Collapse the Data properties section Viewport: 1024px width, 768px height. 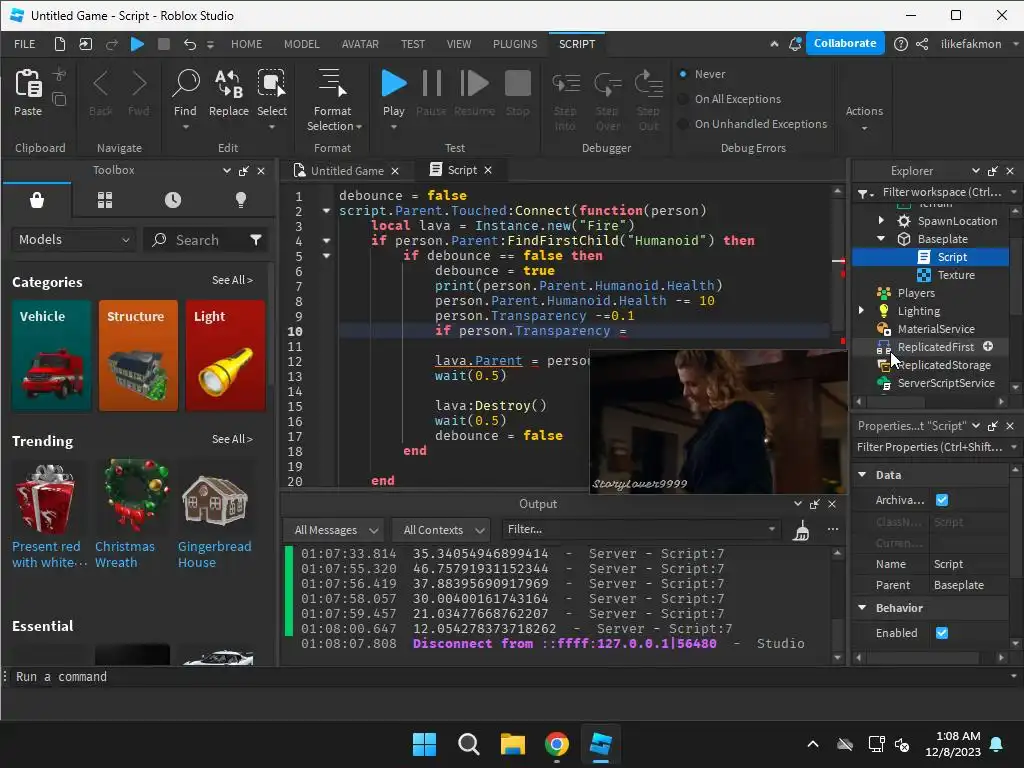click(x=862, y=475)
